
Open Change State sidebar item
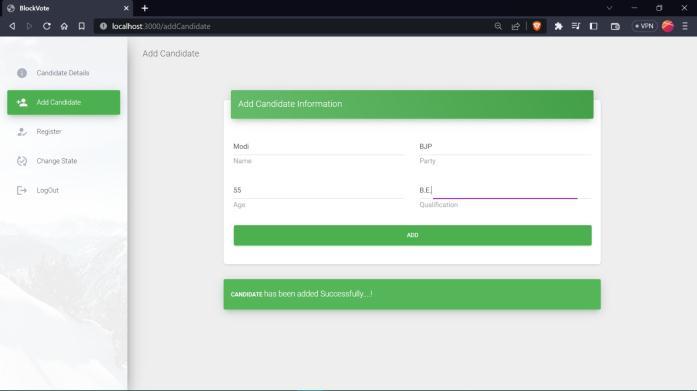click(64, 161)
